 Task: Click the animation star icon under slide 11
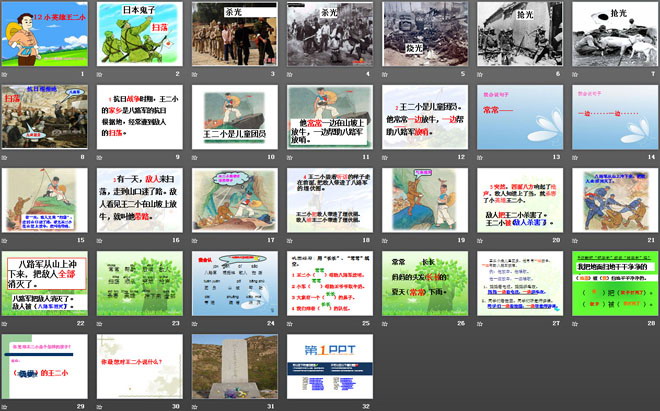(290, 157)
